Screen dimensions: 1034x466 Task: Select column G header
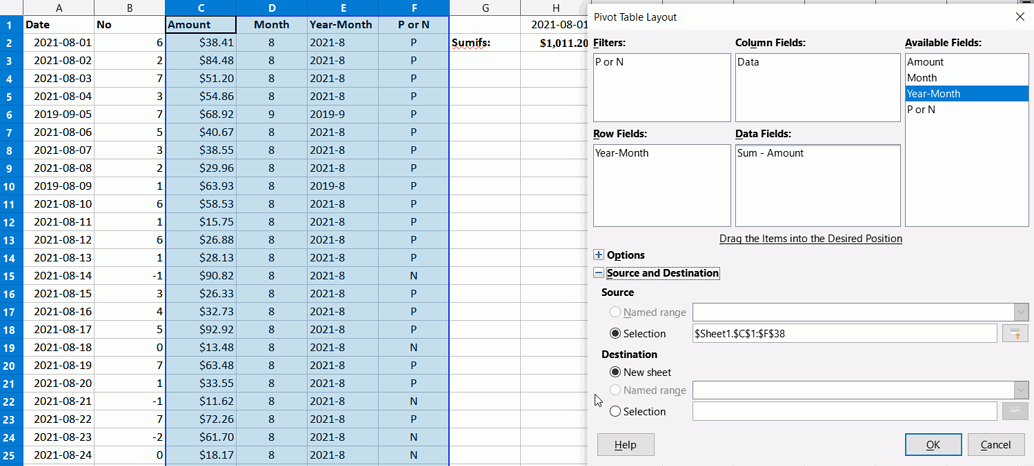point(485,8)
